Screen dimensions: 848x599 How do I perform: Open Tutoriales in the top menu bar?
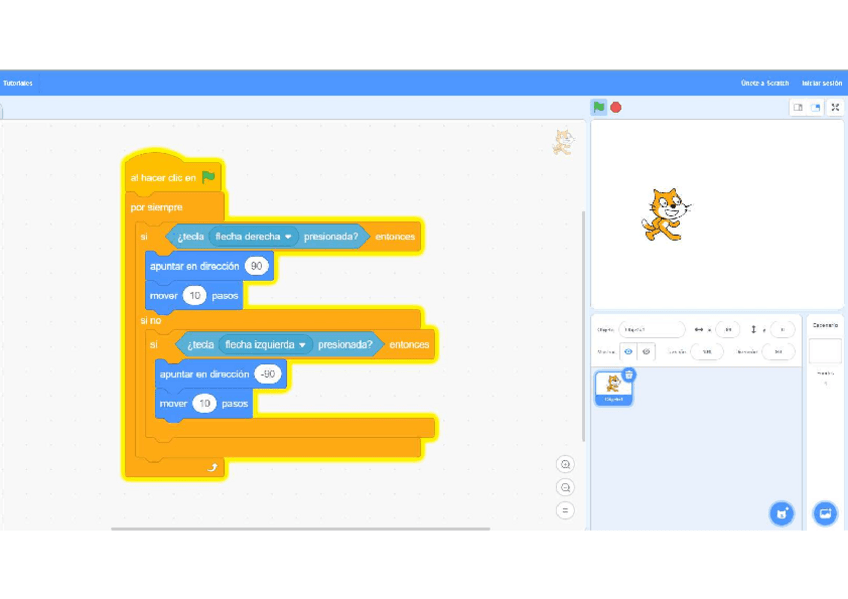click(18, 83)
